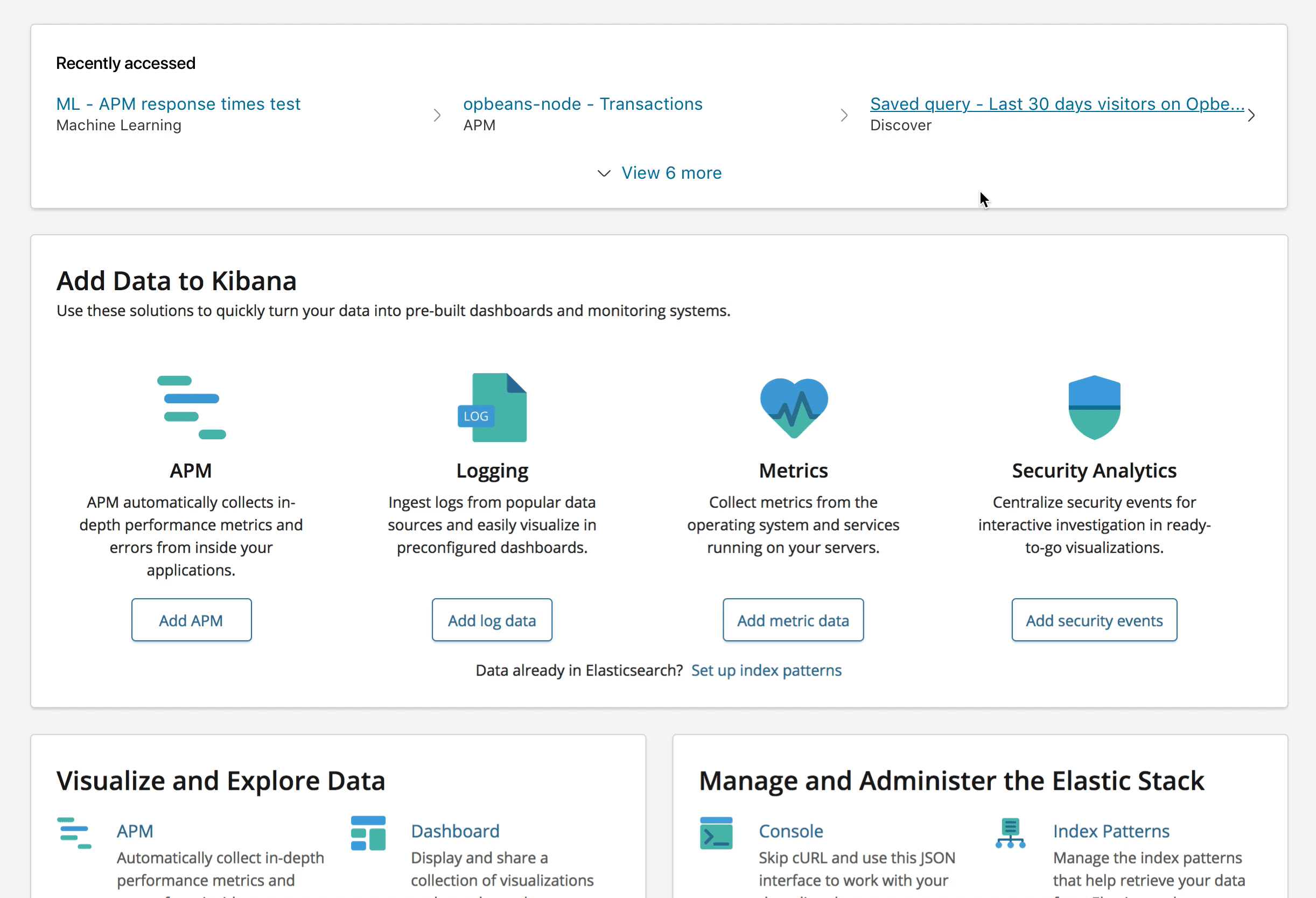Click the Index Patterns hierarchy icon

[x=1010, y=833]
